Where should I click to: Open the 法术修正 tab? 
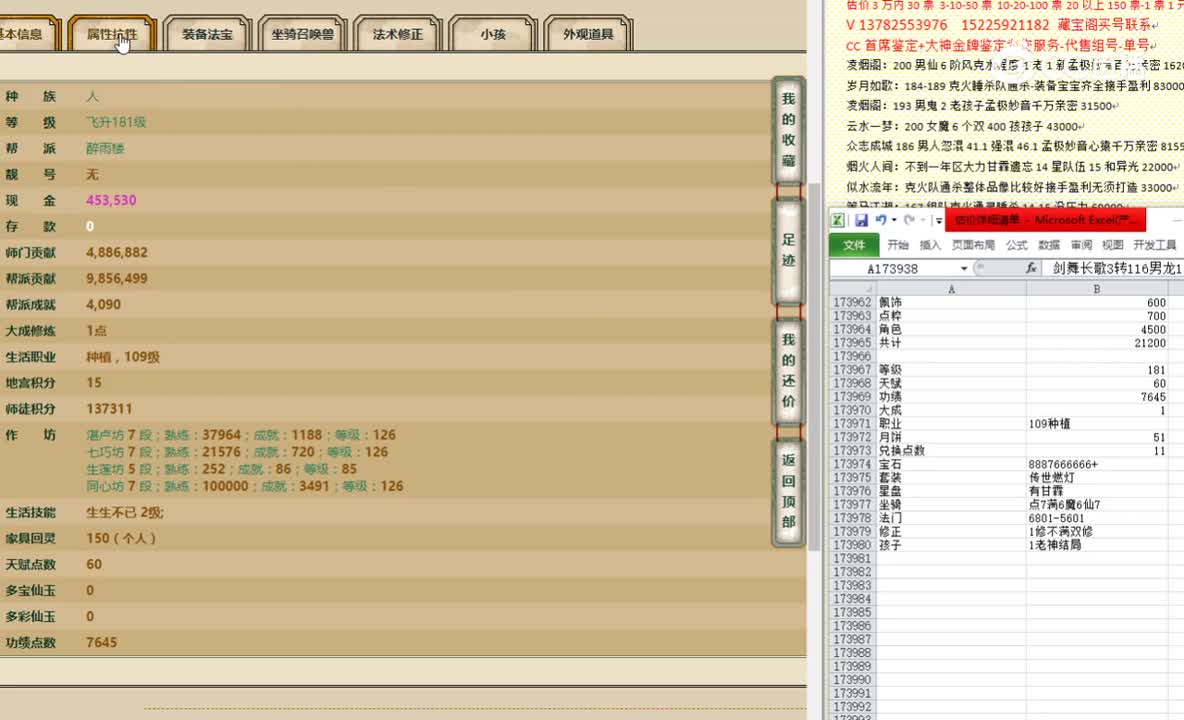(397, 34)
